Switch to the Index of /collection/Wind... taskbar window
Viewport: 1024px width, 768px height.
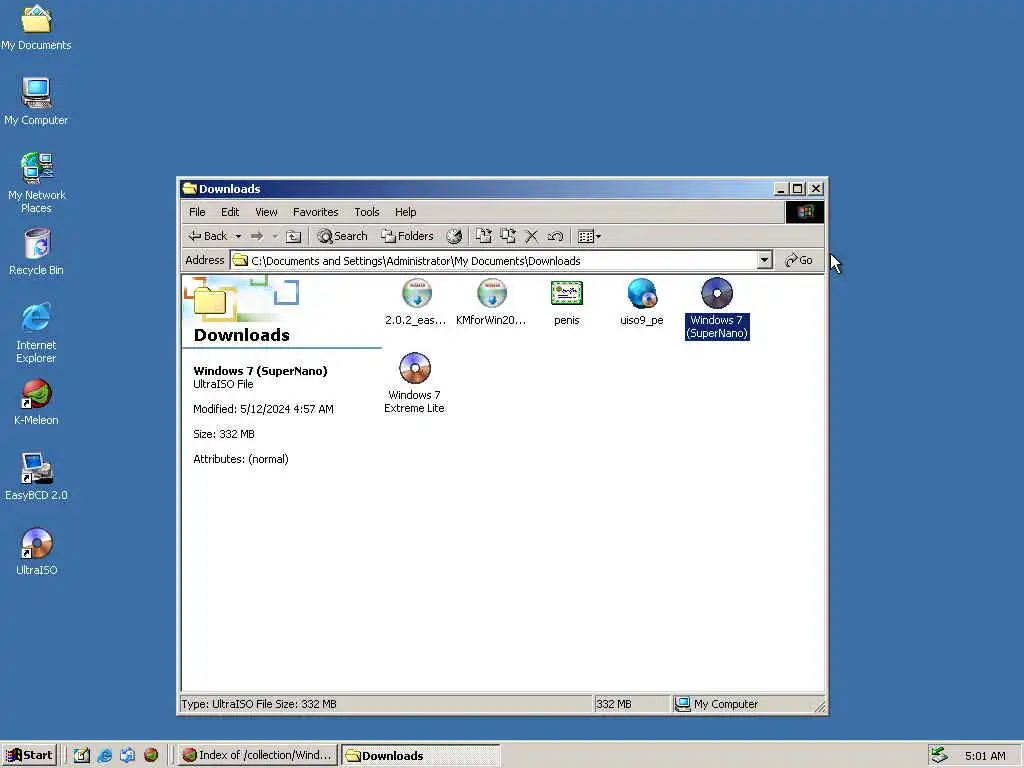coord(257,755)
